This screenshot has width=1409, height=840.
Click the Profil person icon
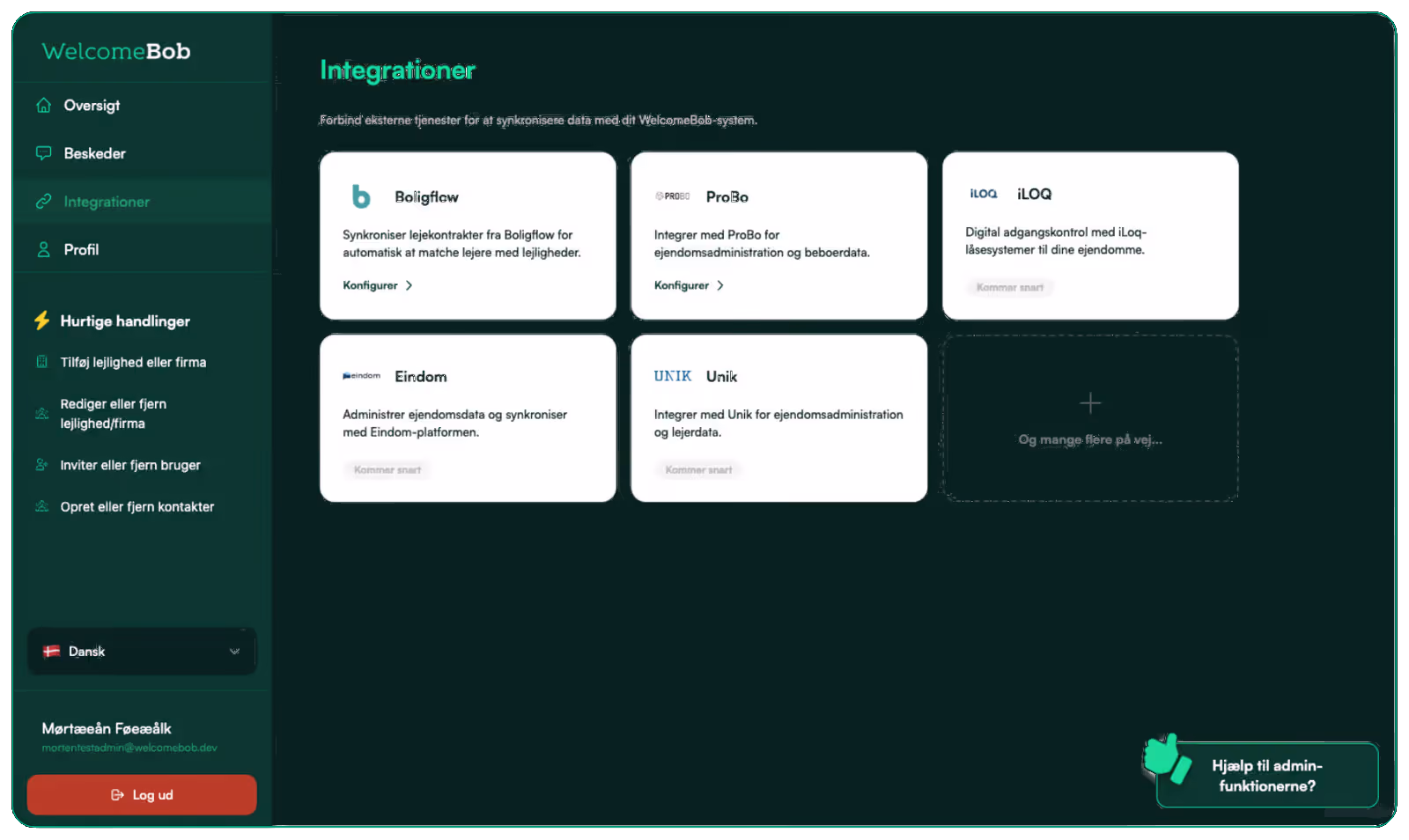(x=43, y=250)
